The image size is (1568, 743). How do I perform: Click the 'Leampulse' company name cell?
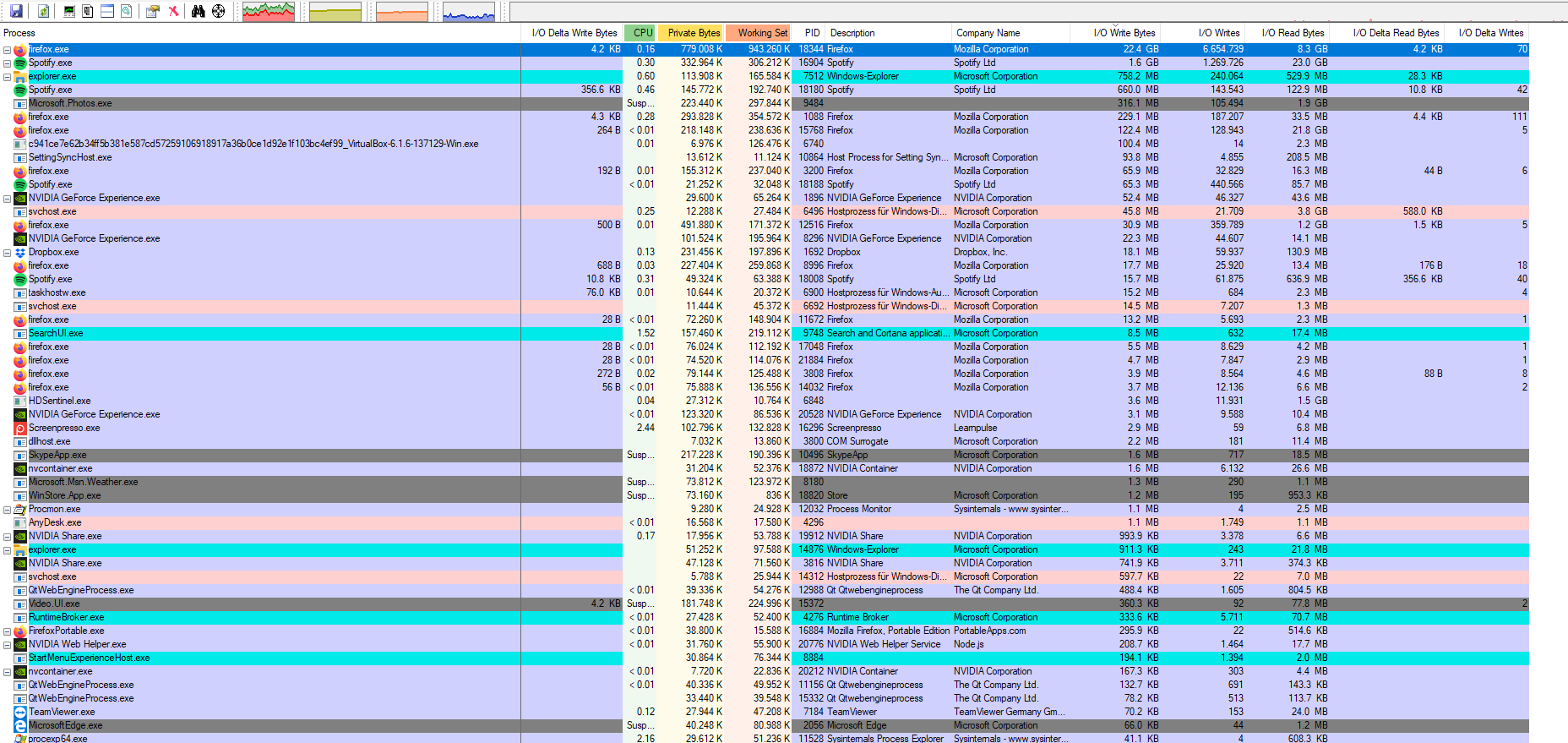975,429
